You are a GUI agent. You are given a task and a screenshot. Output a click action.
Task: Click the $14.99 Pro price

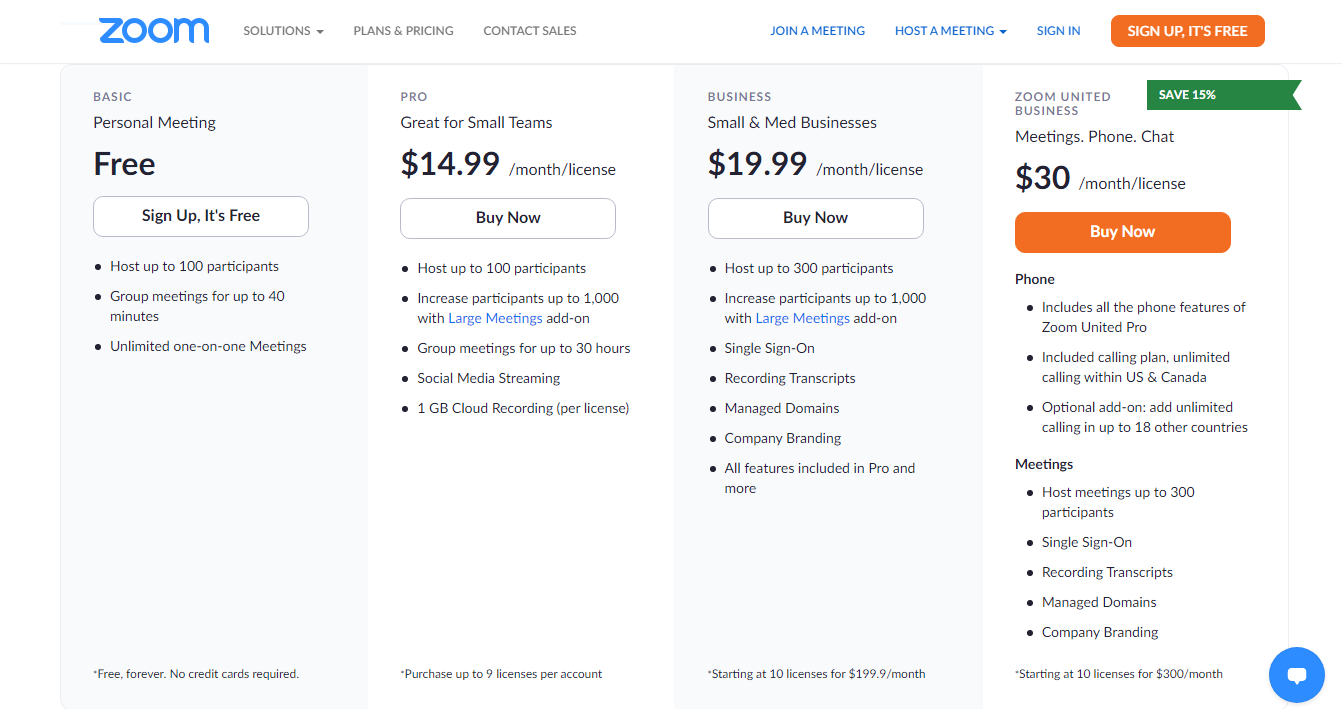pyautogui.click(x=450, y=163)
